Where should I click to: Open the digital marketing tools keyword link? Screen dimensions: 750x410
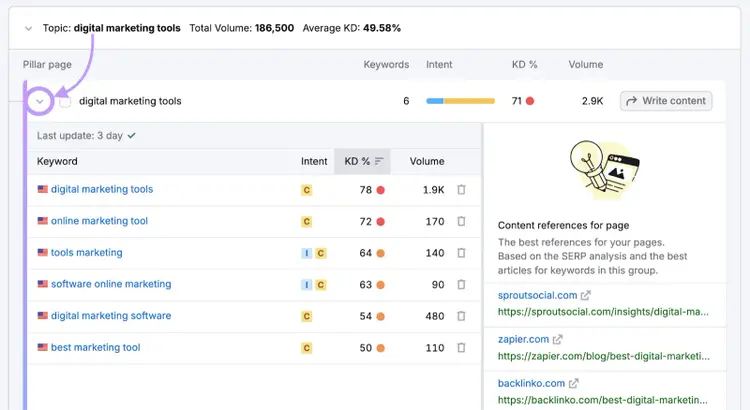coord(102,189)
